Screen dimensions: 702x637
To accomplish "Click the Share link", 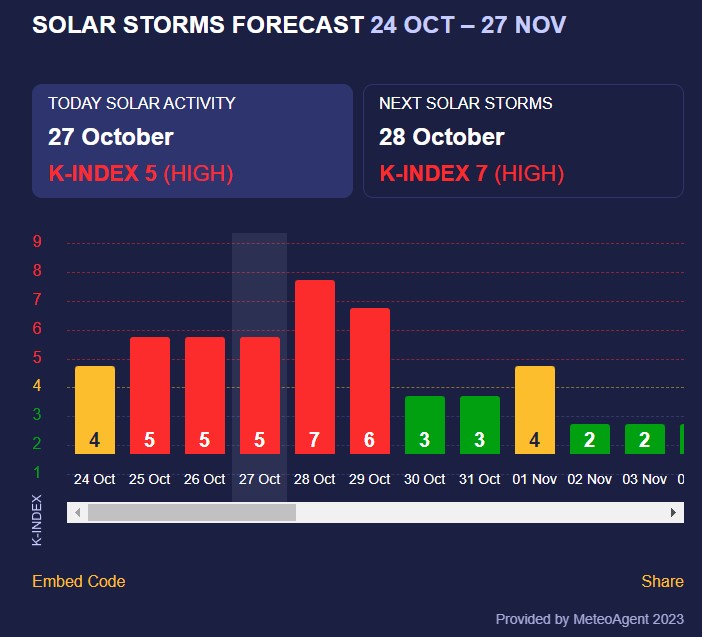I will pyautogui.click(x=662, y=581).
